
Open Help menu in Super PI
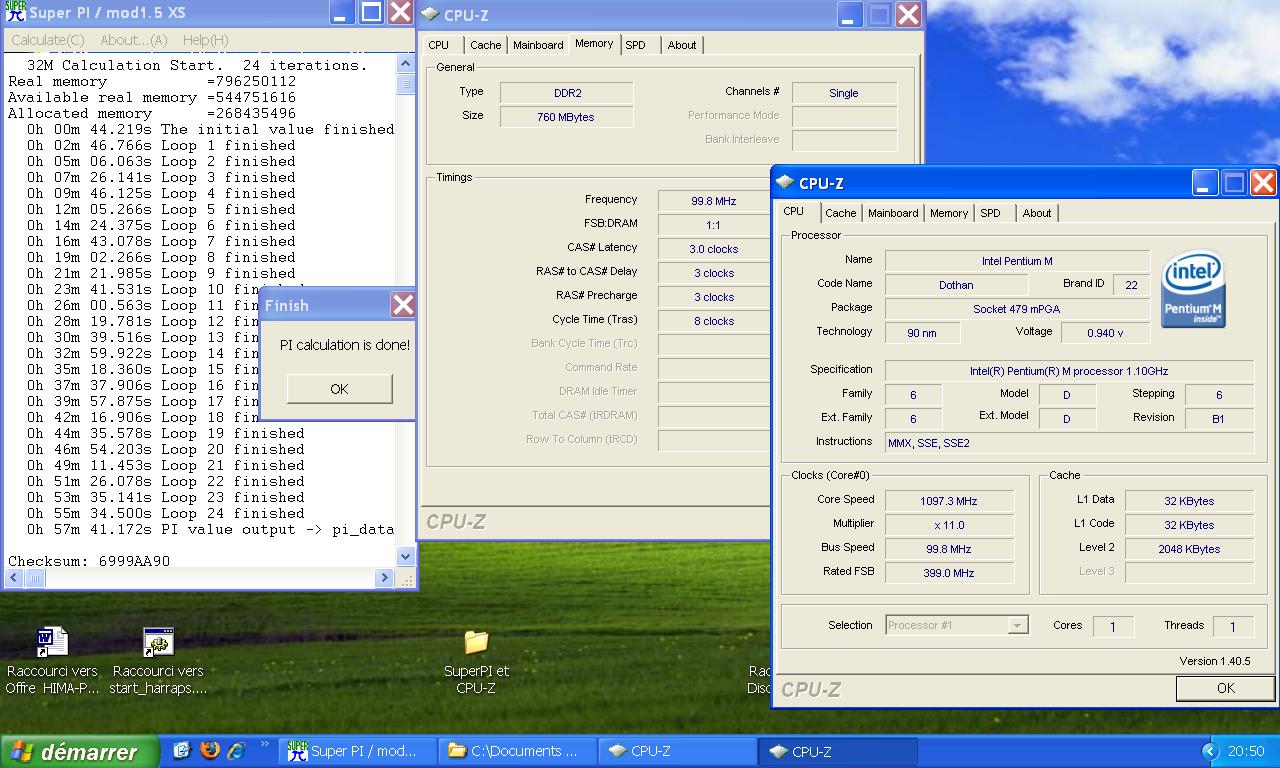click(205, 40)
